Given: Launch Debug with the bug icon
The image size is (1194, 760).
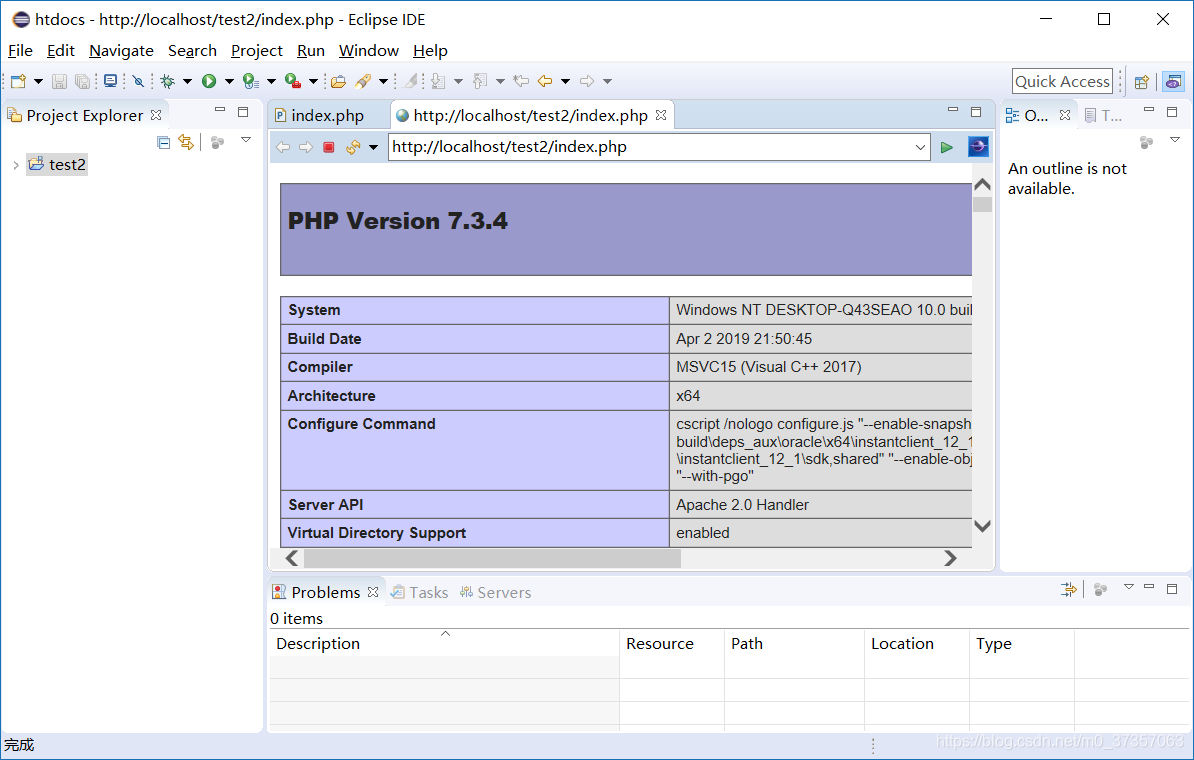Looking at the screenshot, I should coord(168,81).
